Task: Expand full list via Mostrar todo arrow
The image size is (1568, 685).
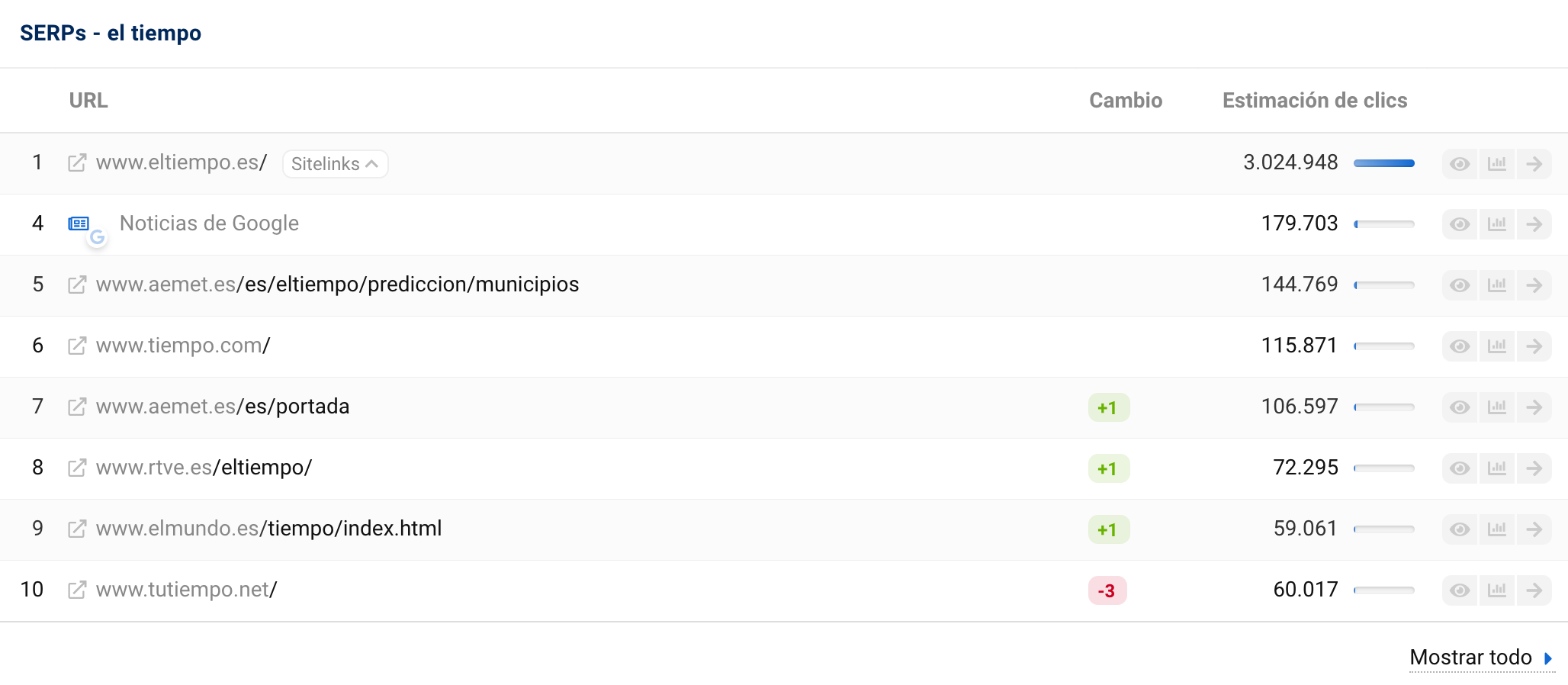Action: pos(1548,658)
